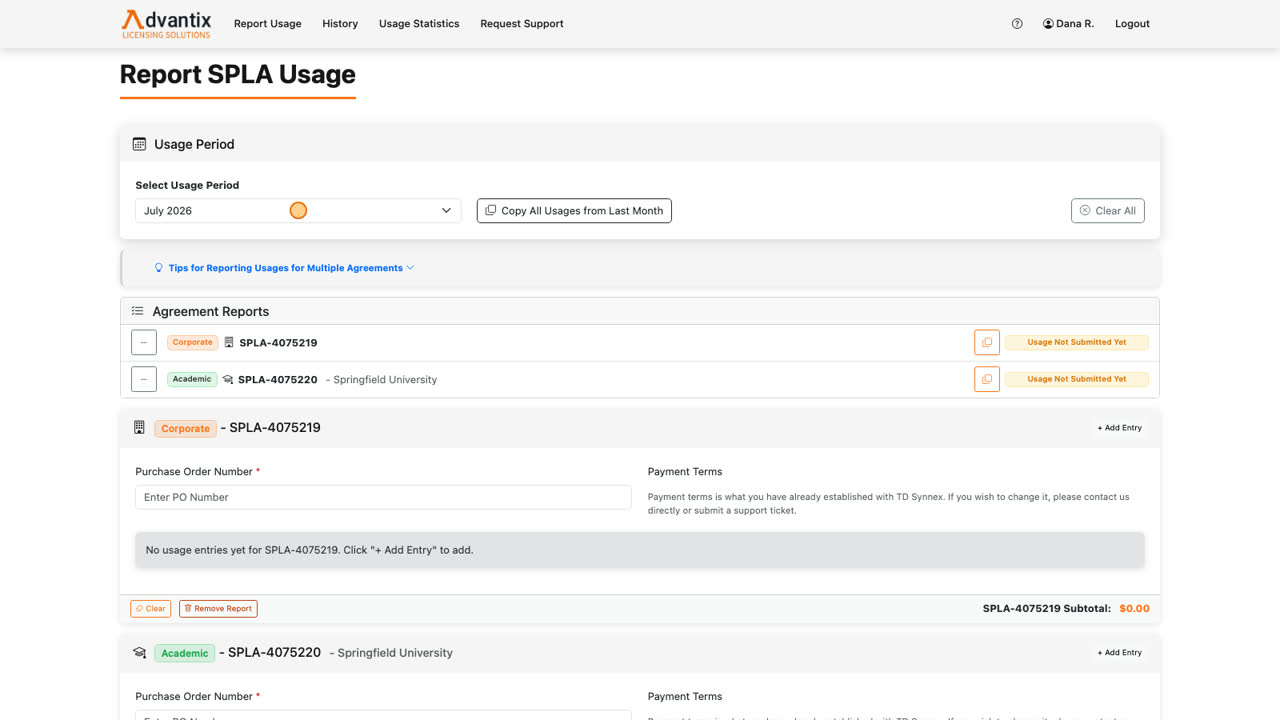
Task: Click the Agreement Reports list icon
Action: coord(138,311)
